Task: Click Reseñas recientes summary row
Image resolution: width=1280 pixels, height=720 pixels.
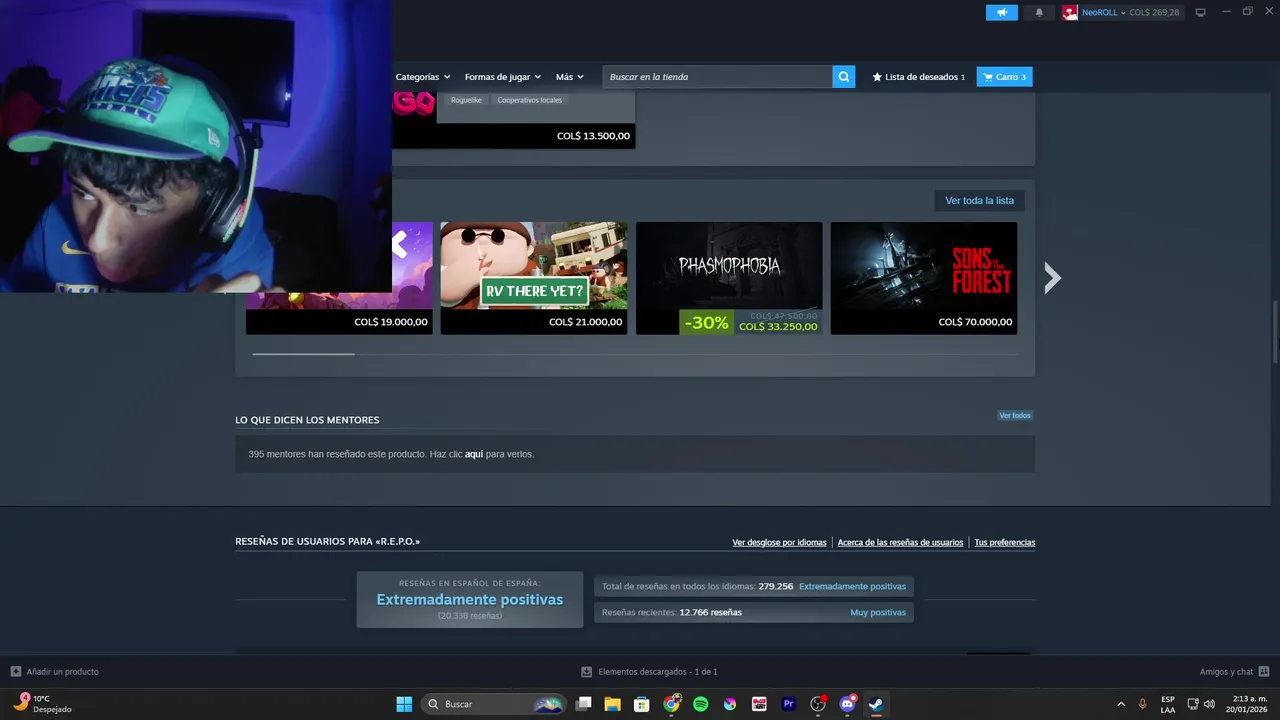Action: click(754, 612)
